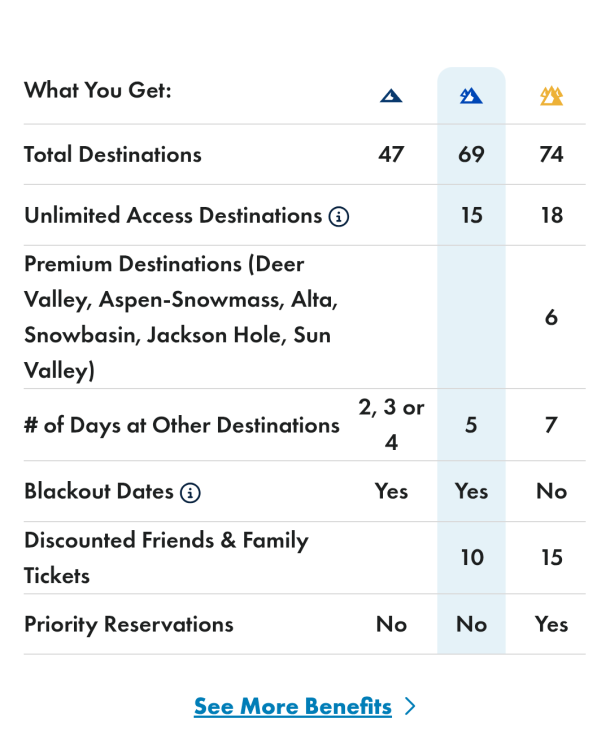Click the Priority Reservations row label
Viewport: 610px width, 750px height.
tap(128, 624)
